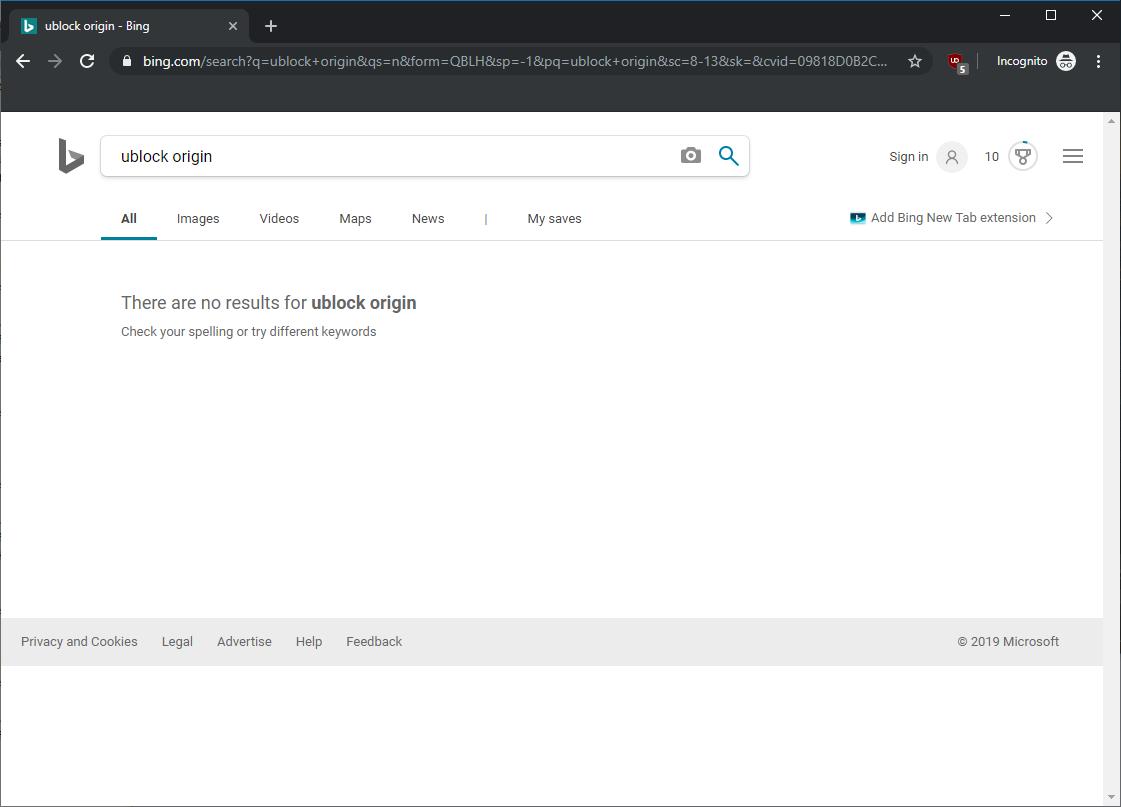Click the uBlock Origin extension icon
Image resolution: width=1121 pixels, height=807 pixels.
(x=957, y=62)
